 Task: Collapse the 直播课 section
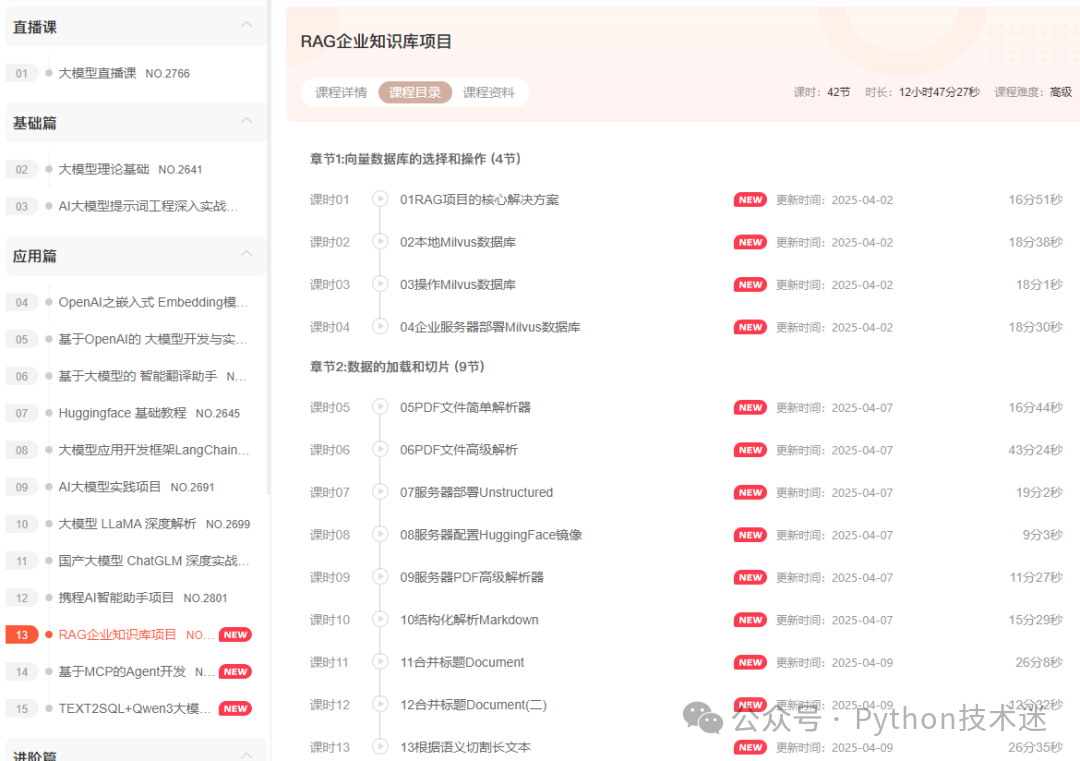pyautogui.click(x=246, y=25)
